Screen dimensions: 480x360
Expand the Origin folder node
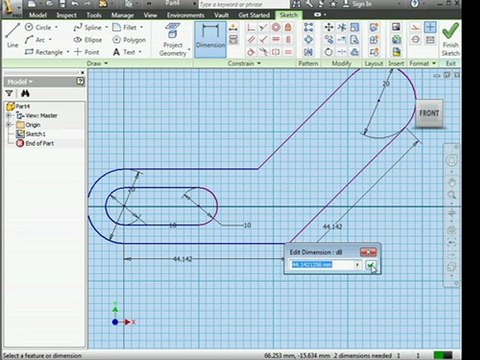point(9,125)
